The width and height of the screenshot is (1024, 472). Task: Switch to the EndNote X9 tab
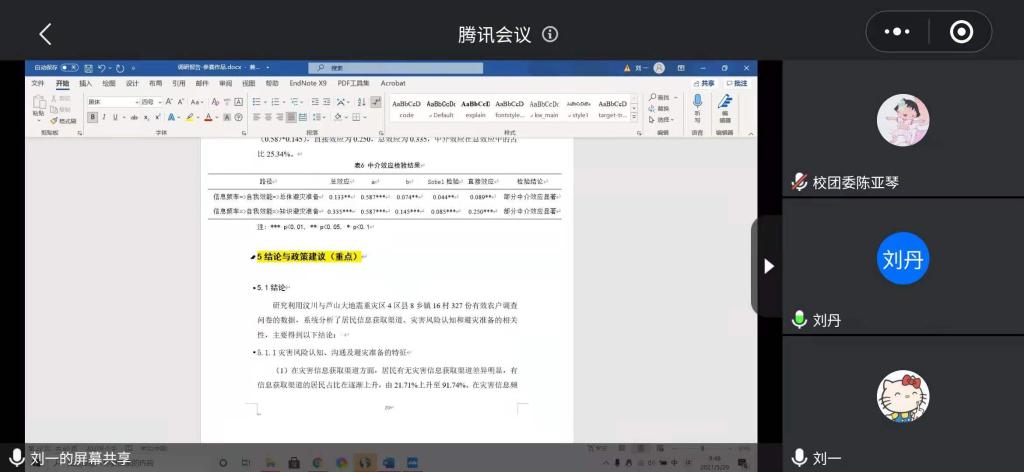308,84
